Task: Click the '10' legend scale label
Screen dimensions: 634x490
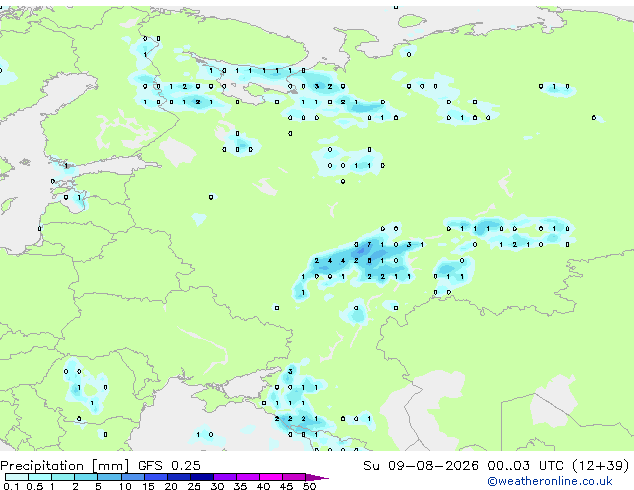Action: [125, 486]
